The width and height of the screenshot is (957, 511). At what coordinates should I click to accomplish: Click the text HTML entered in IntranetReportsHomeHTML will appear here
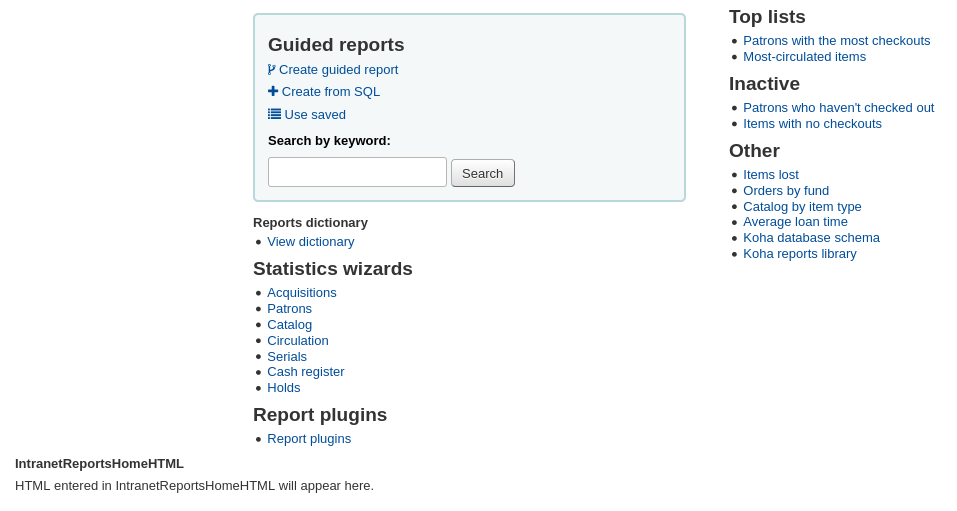pos(194,486)
